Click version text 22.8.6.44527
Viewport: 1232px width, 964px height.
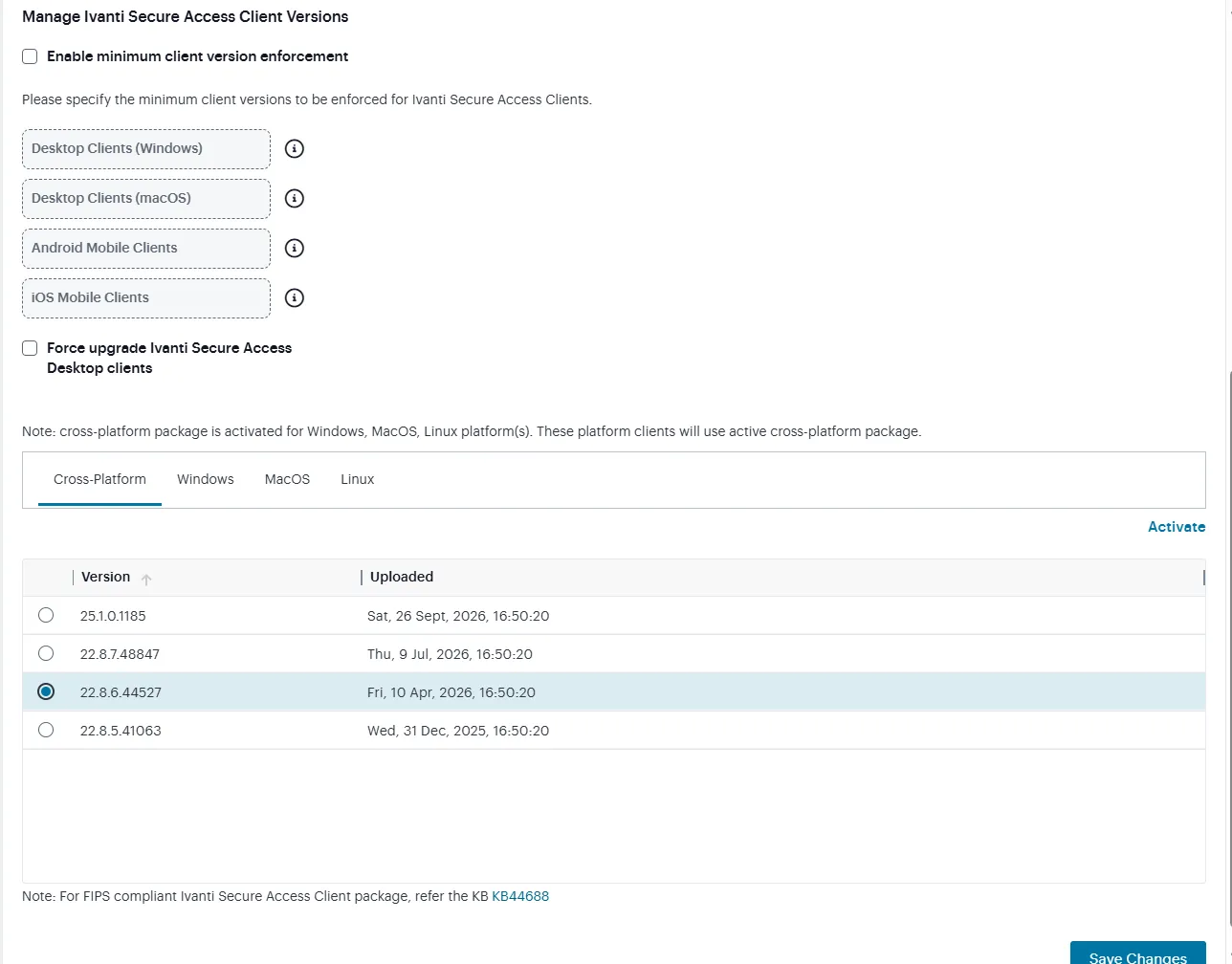tap(121, 692)
